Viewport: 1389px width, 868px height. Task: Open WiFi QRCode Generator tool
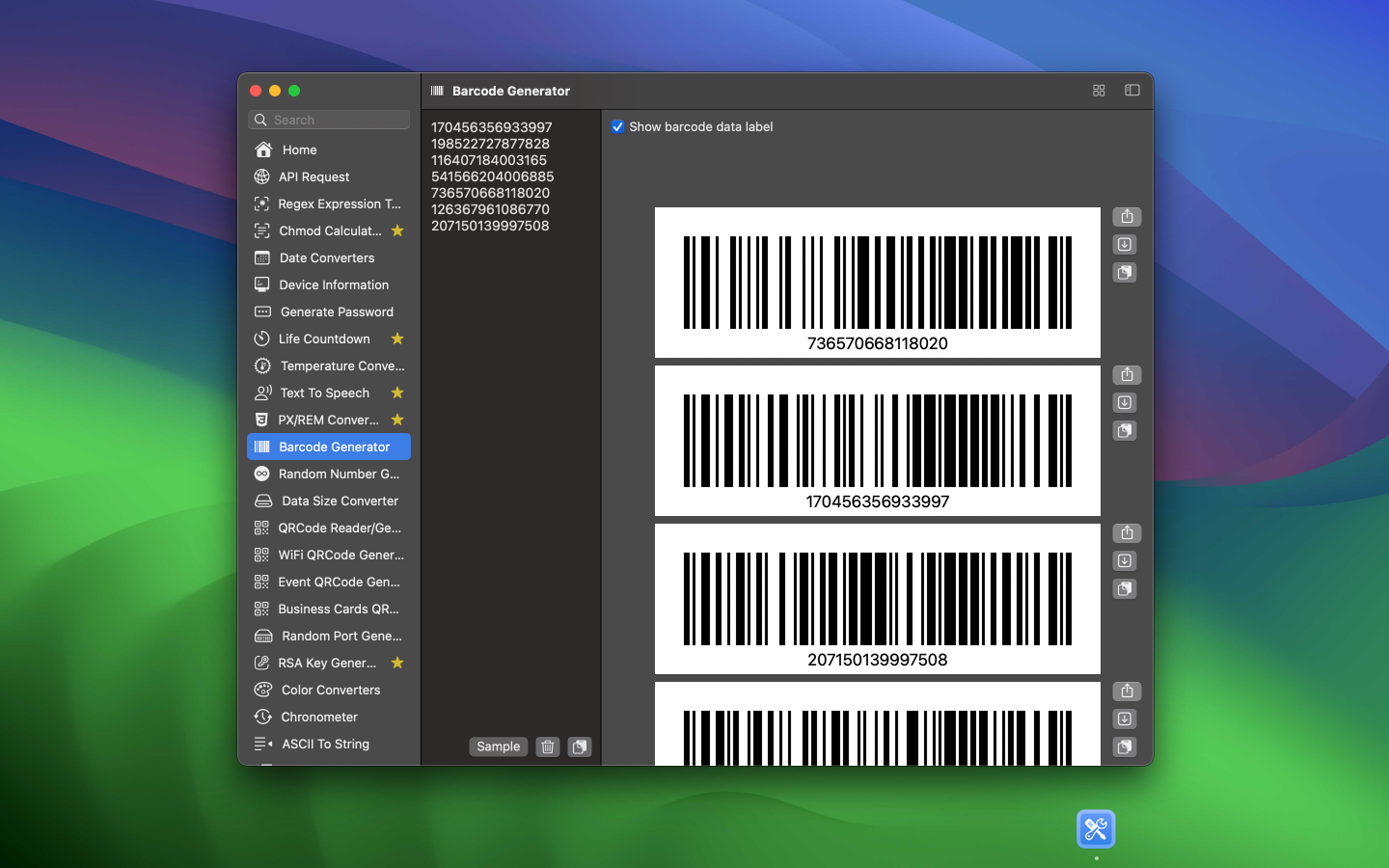click(x=329, y=555)
